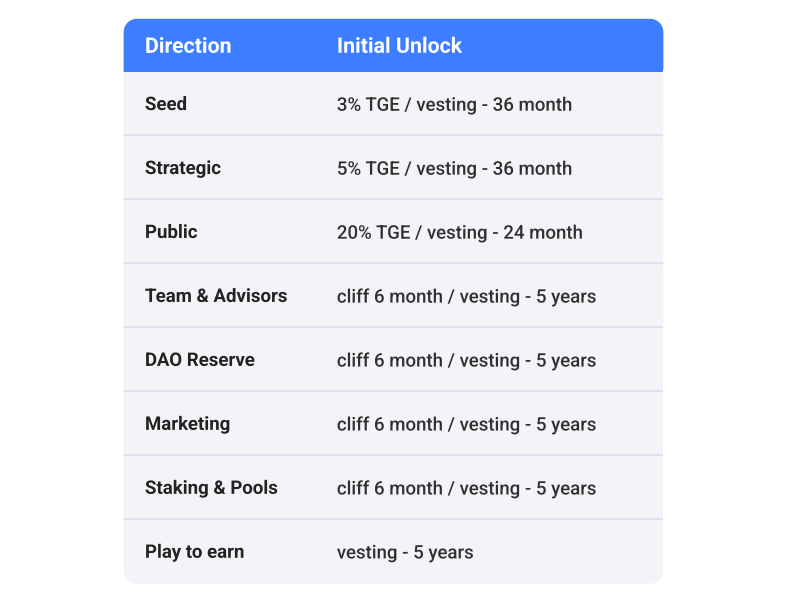Select the Team & Advisors label
Screen dimensions: 787x610
pyautogui.click(x=216, y=296)
